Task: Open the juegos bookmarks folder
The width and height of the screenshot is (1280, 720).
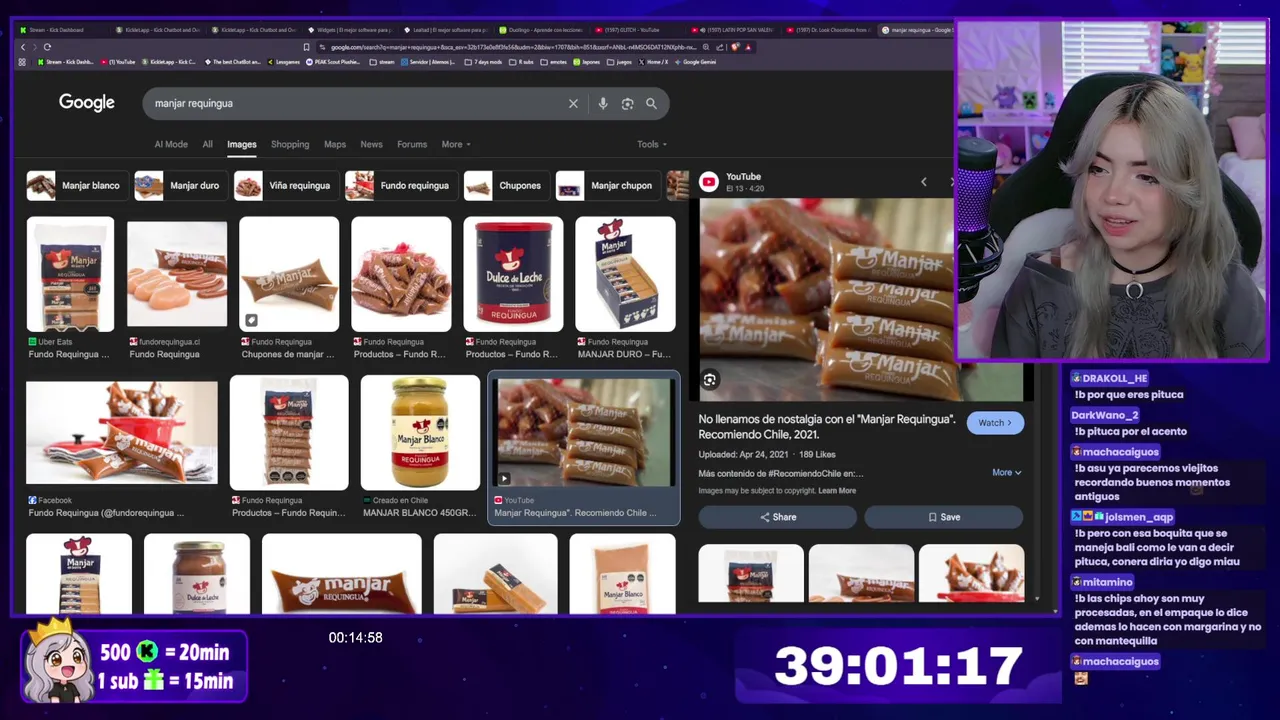Action: click(x=620, y=62)
